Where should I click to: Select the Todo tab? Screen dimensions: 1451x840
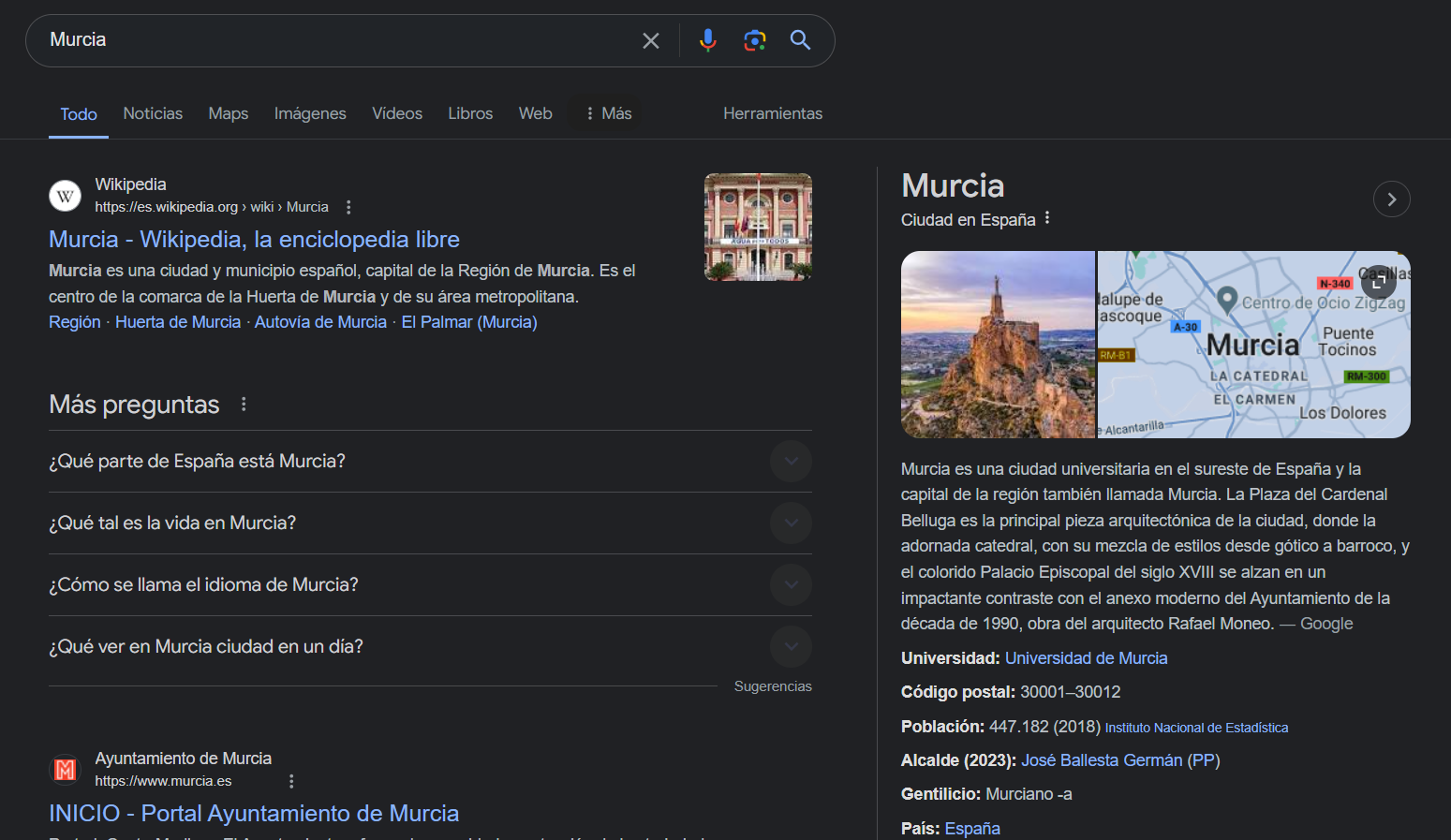click(79, 114)
